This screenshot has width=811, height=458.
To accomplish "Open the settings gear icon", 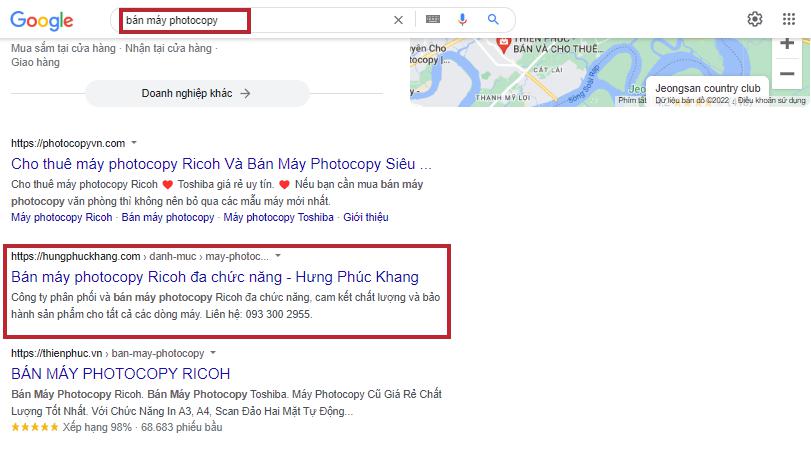I will (x=755, y=20).
